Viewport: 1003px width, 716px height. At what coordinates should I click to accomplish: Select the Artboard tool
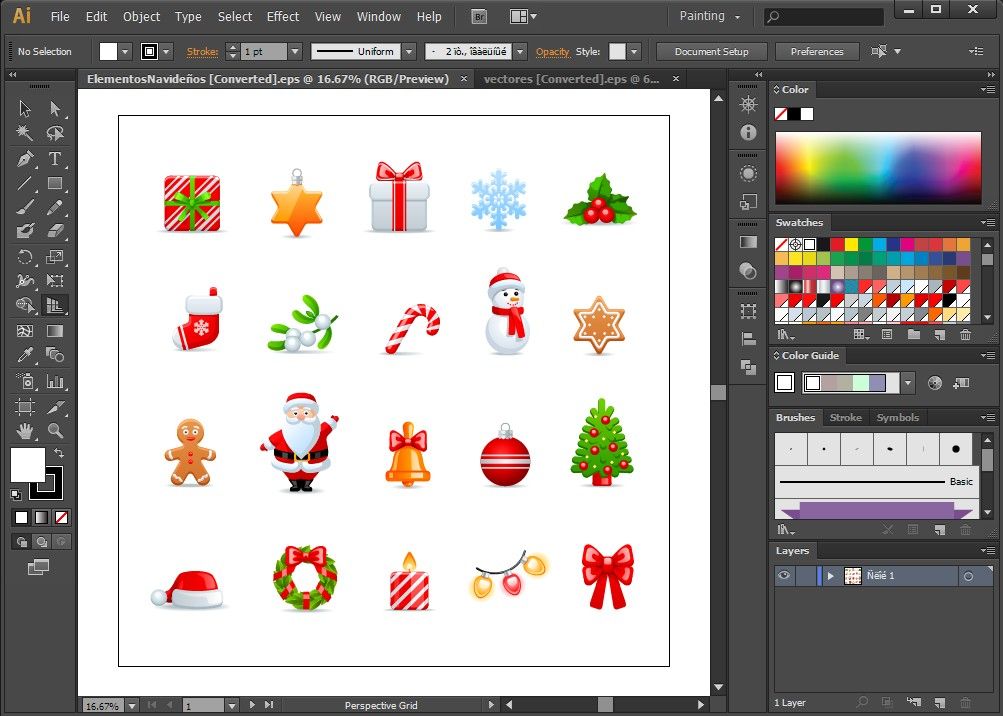pyautogui.click(x=25, y=407)
